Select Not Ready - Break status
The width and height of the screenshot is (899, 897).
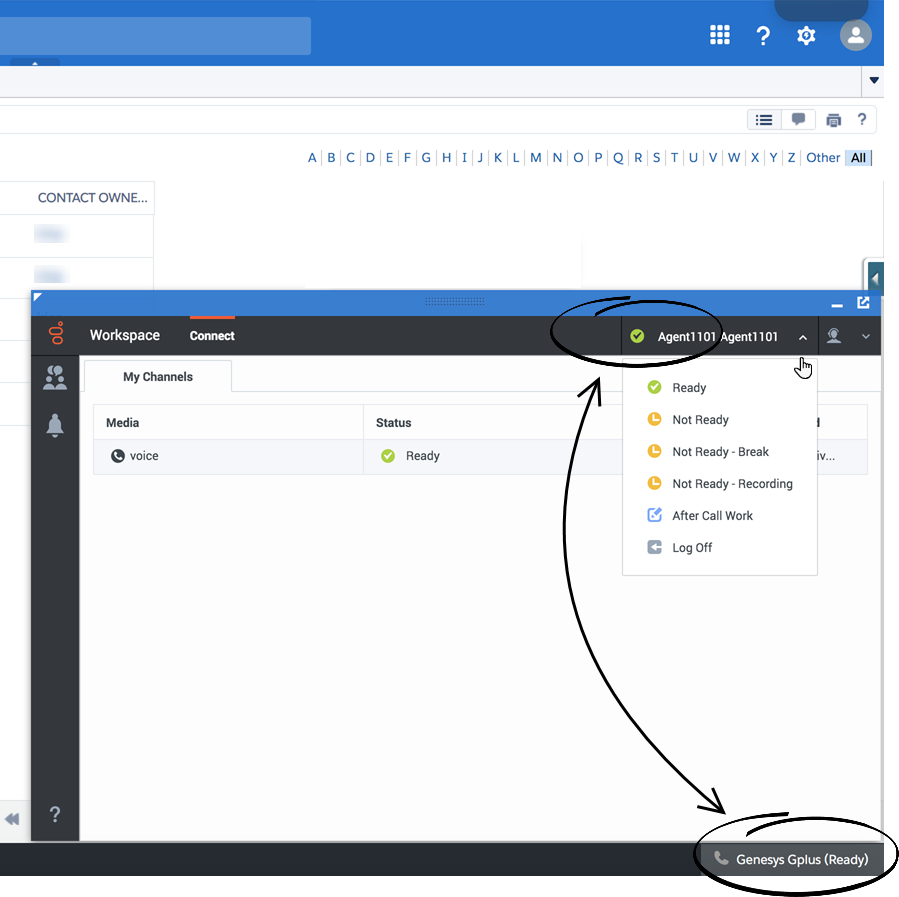(720, 452)
